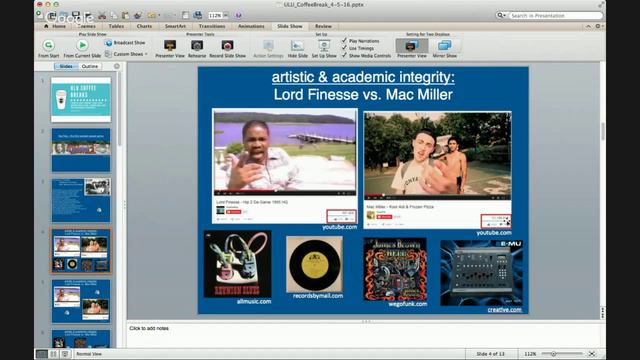Open search options magnifier dropdown
This screenshot has height=360, width=640.
tap(501, 16)
